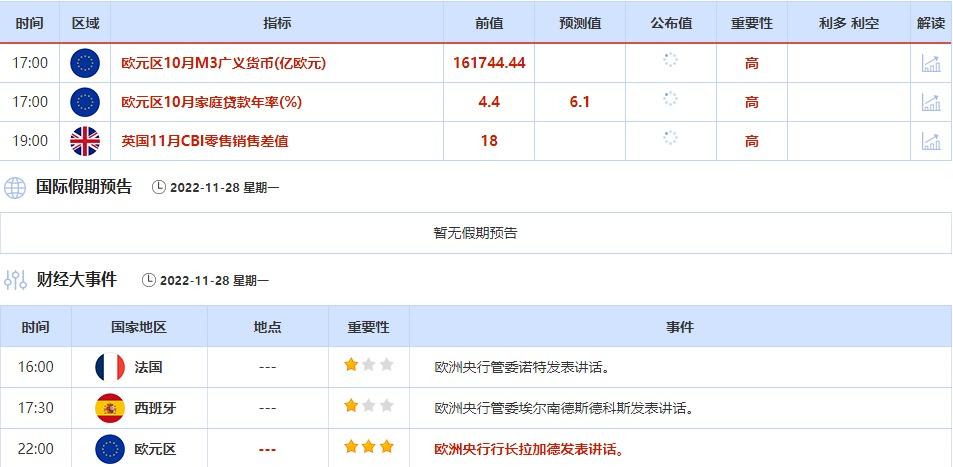Viewport: 953px width, 467px height.
Task: Click the Spain flag icon
Action: (110, 408)
